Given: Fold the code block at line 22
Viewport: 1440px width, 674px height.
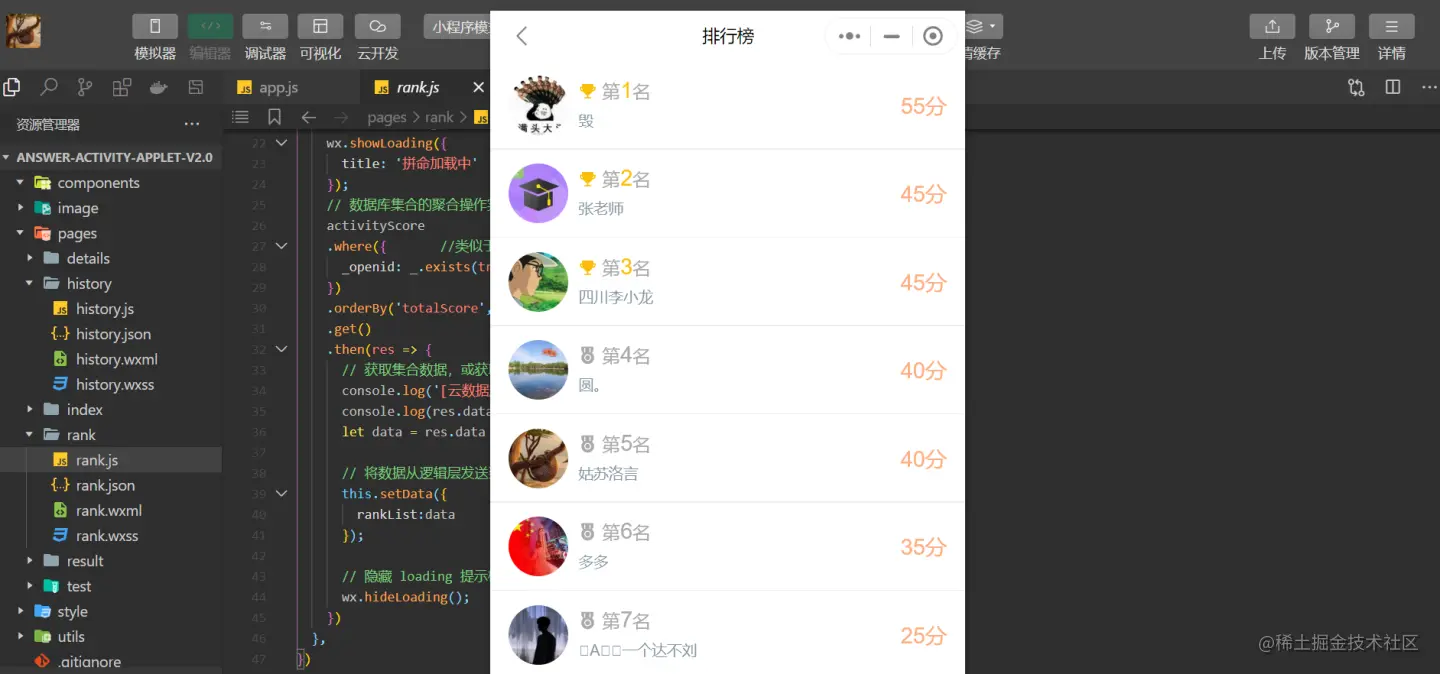Looking at the screenshot, I should tap(281, 143).
